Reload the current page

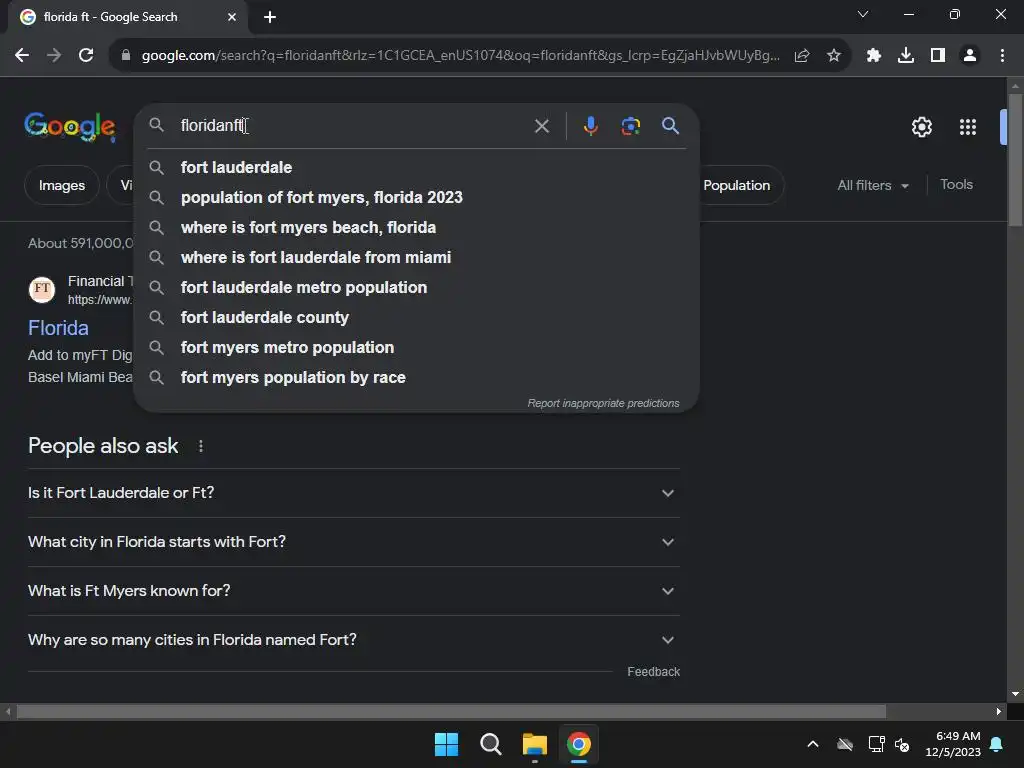pyautogui.click(x=86, y=56)
